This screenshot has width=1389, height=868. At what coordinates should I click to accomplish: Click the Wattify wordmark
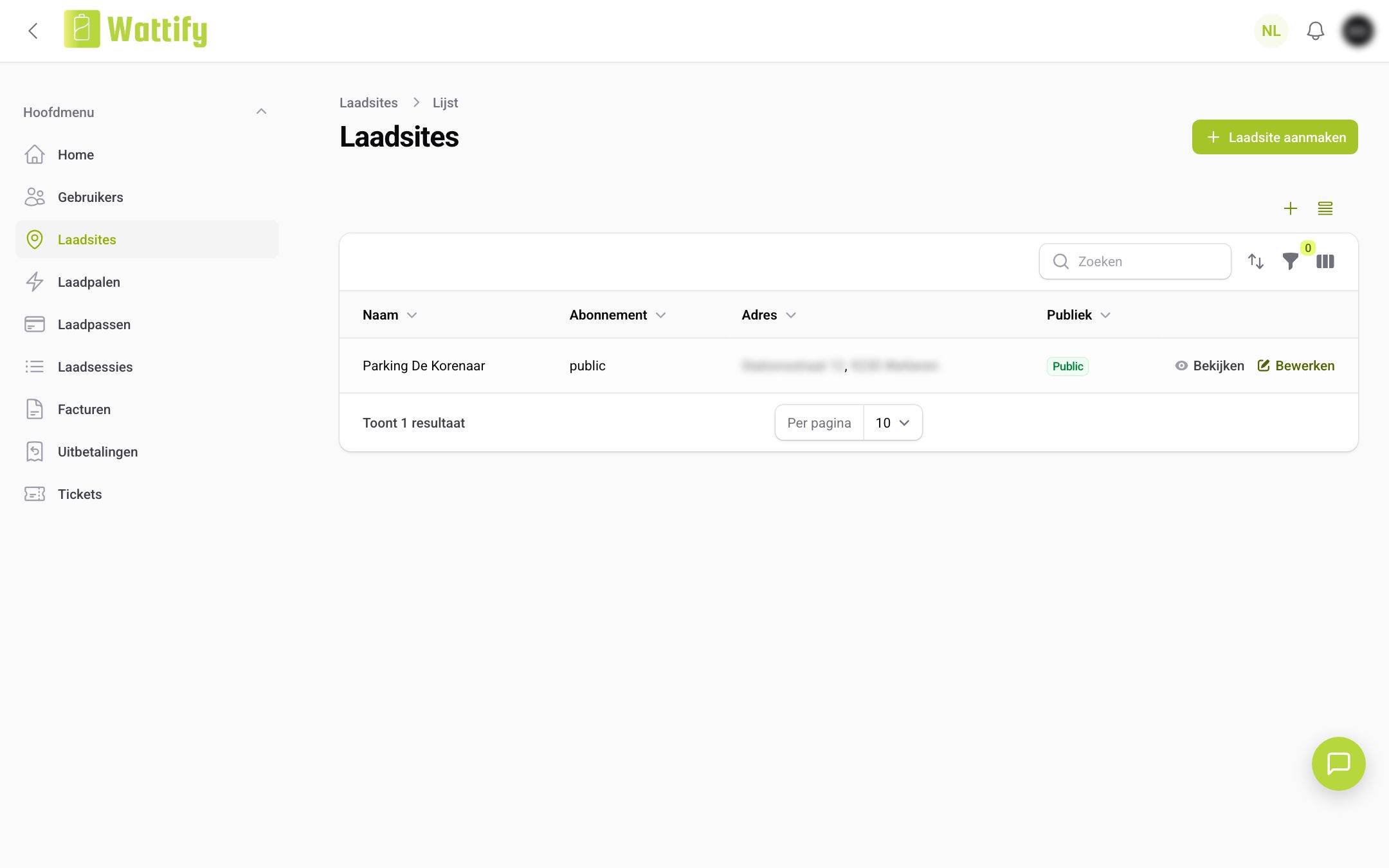(157, 30)
